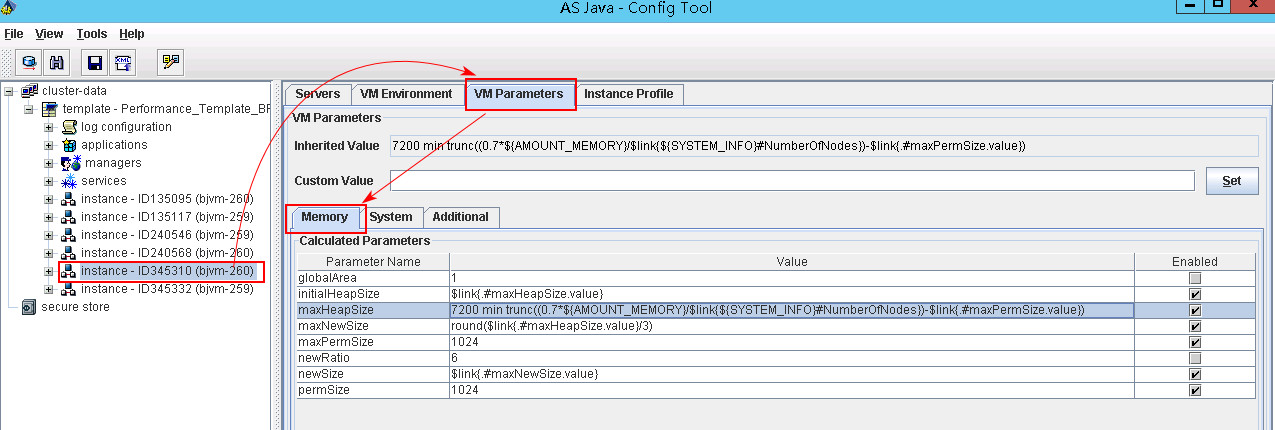Image resolution: width=1275 pixels, height=430 pixels.
Task: Expand the services node
Action: pyautogui.click(x=49, y=181)
